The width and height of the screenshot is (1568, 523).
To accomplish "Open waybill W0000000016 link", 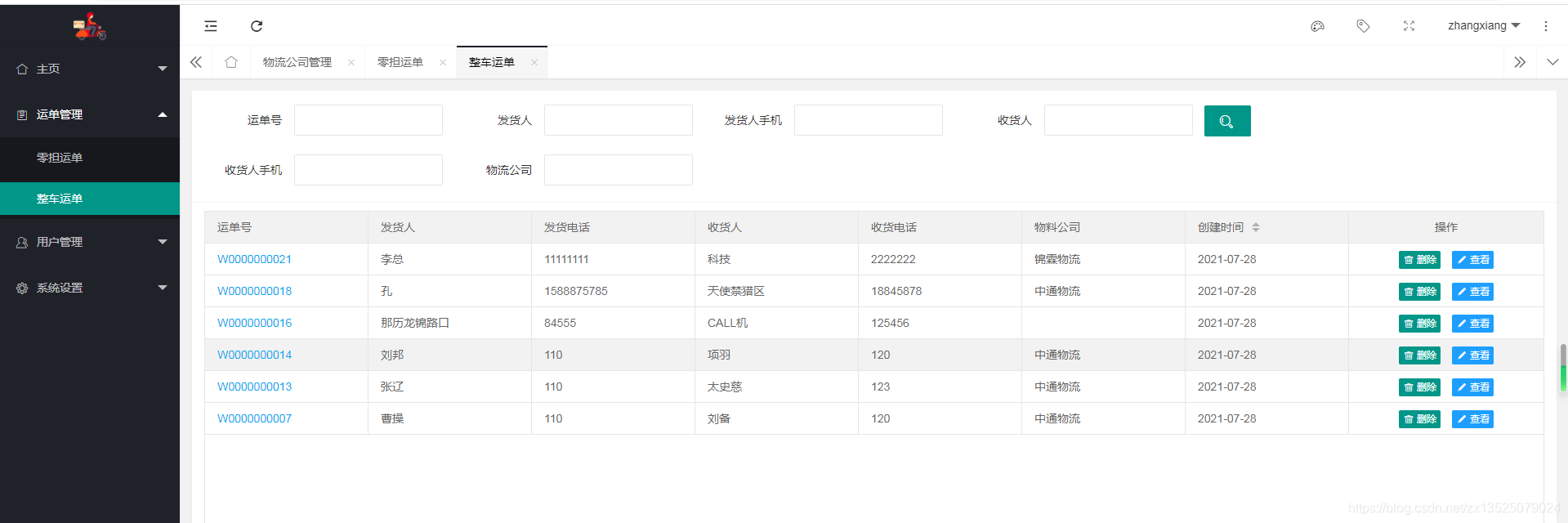I will pyautogui.click(x=254, y=323).
